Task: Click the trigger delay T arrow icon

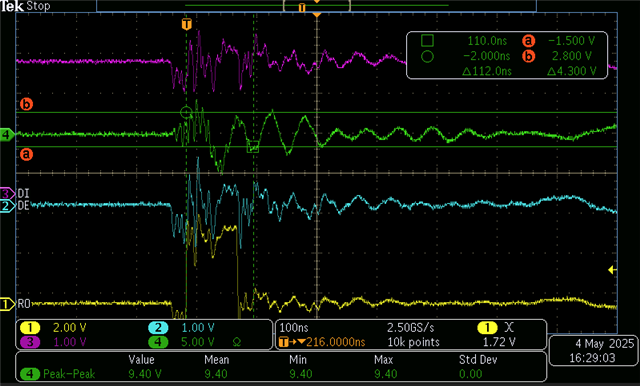Action: [x=292, y=342]
